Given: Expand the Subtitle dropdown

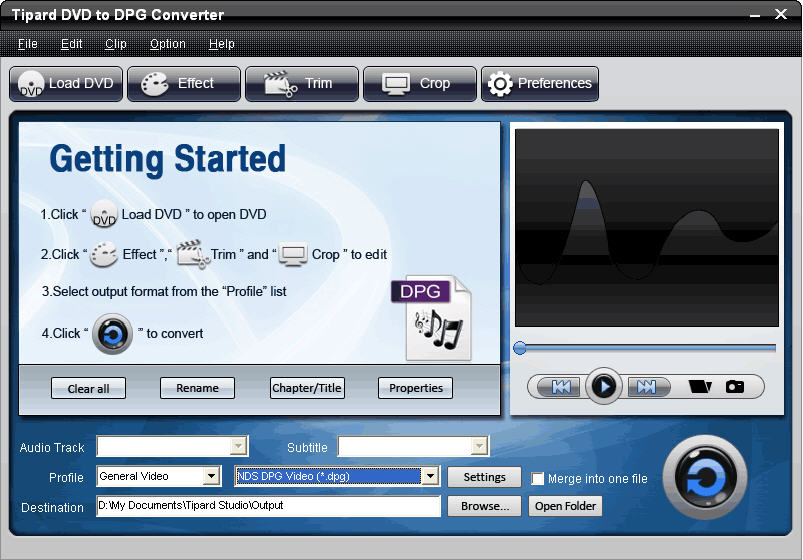Looking at the screenshot, I should pyautogui.click(x=479, y=446).
